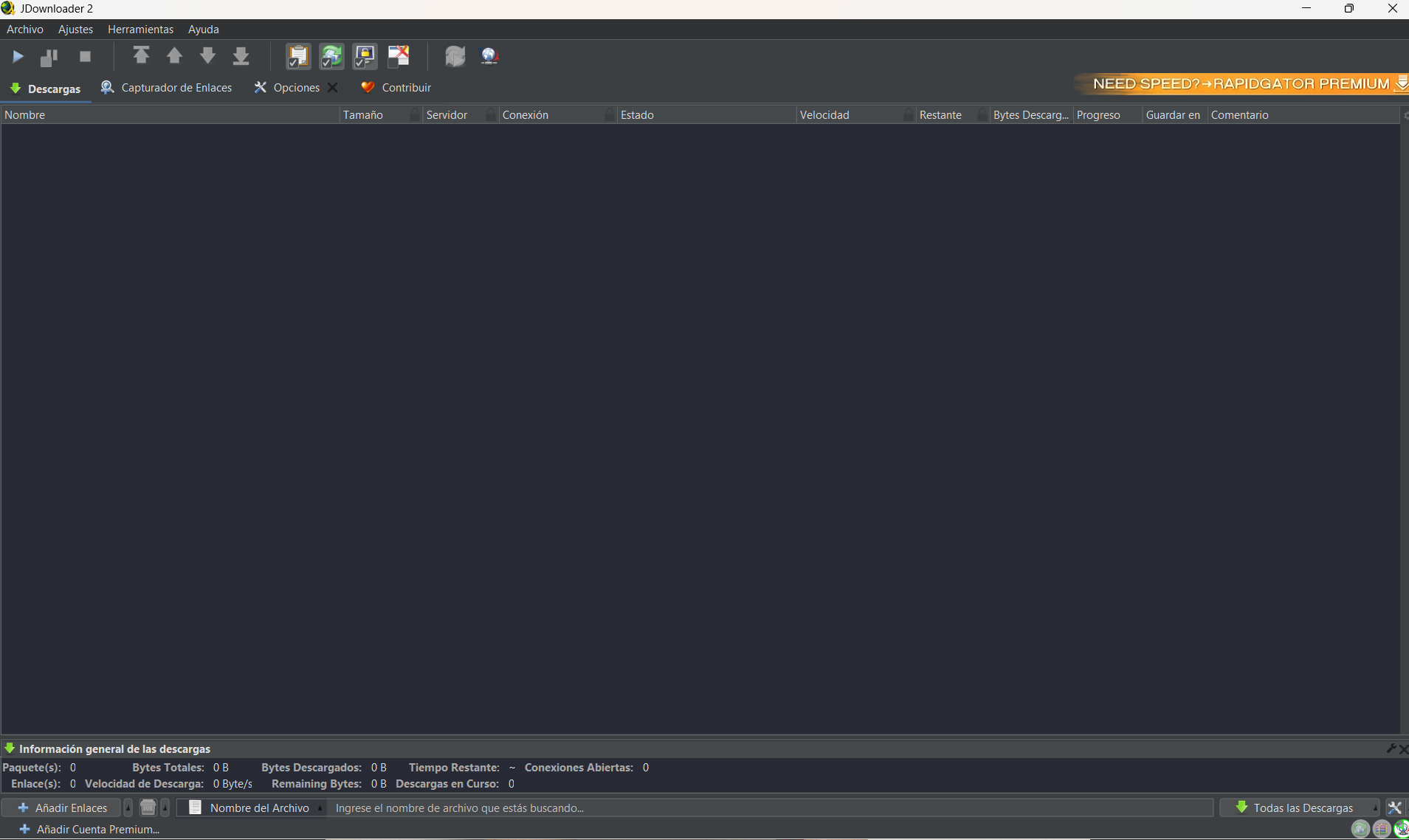Toggle the auto reconnect globe button

point(331,56)
